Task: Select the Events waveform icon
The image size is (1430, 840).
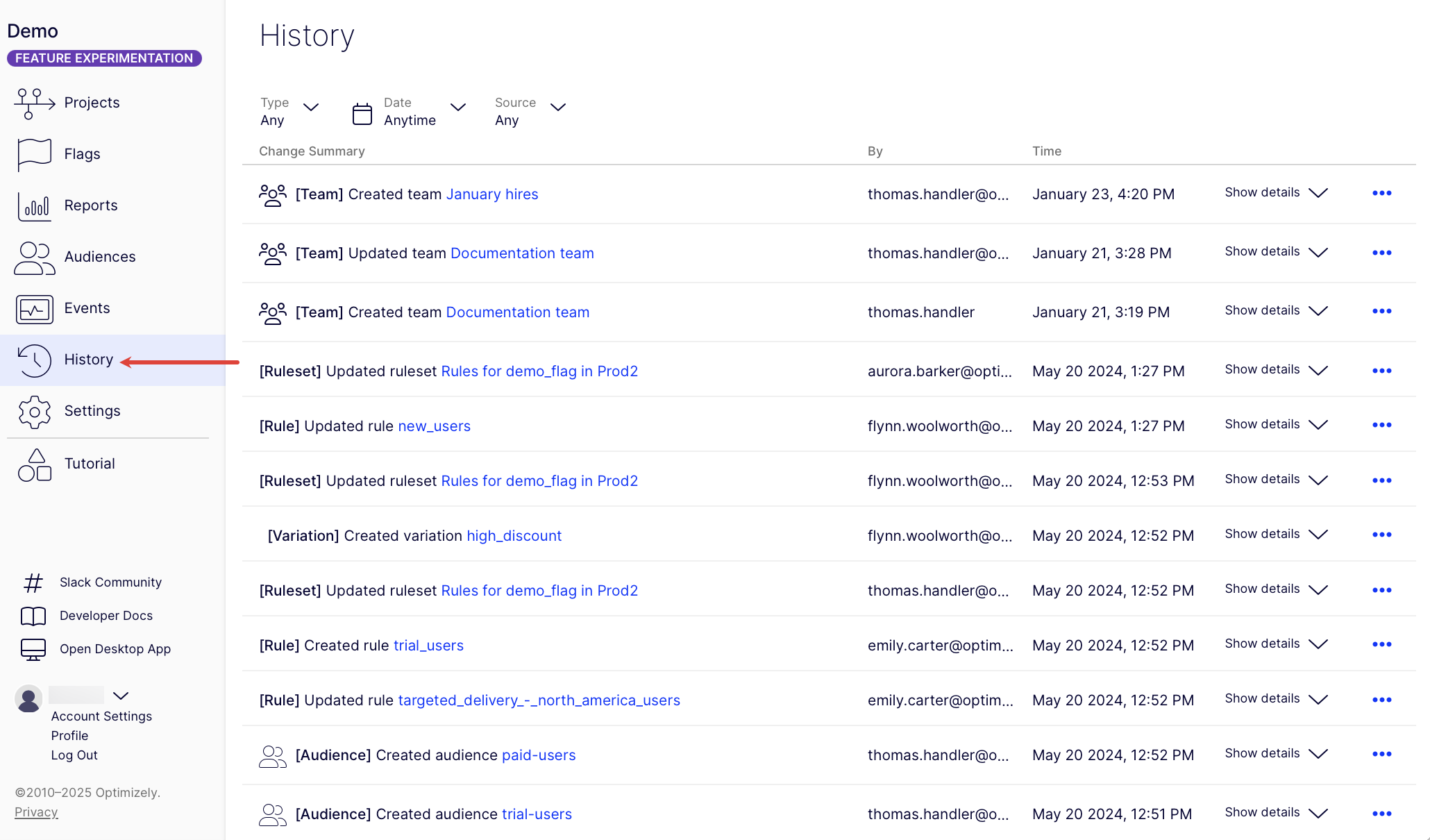Action: pos(33,308)
